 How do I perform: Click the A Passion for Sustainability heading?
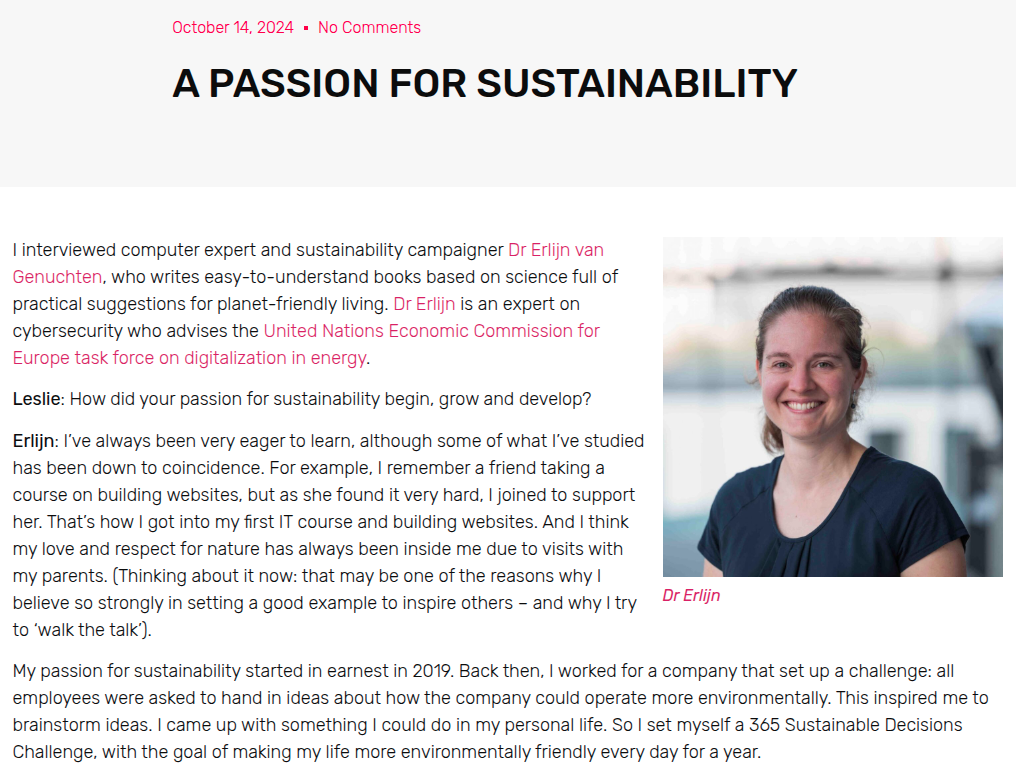484,83
